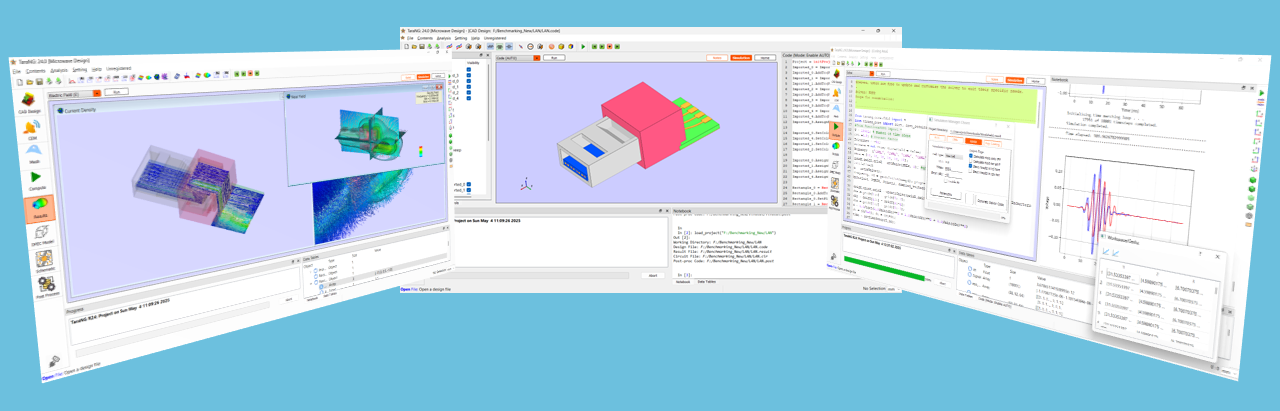
Task: Open the Code (AUTO) dropdown in middle window
Action: (518, 58)
